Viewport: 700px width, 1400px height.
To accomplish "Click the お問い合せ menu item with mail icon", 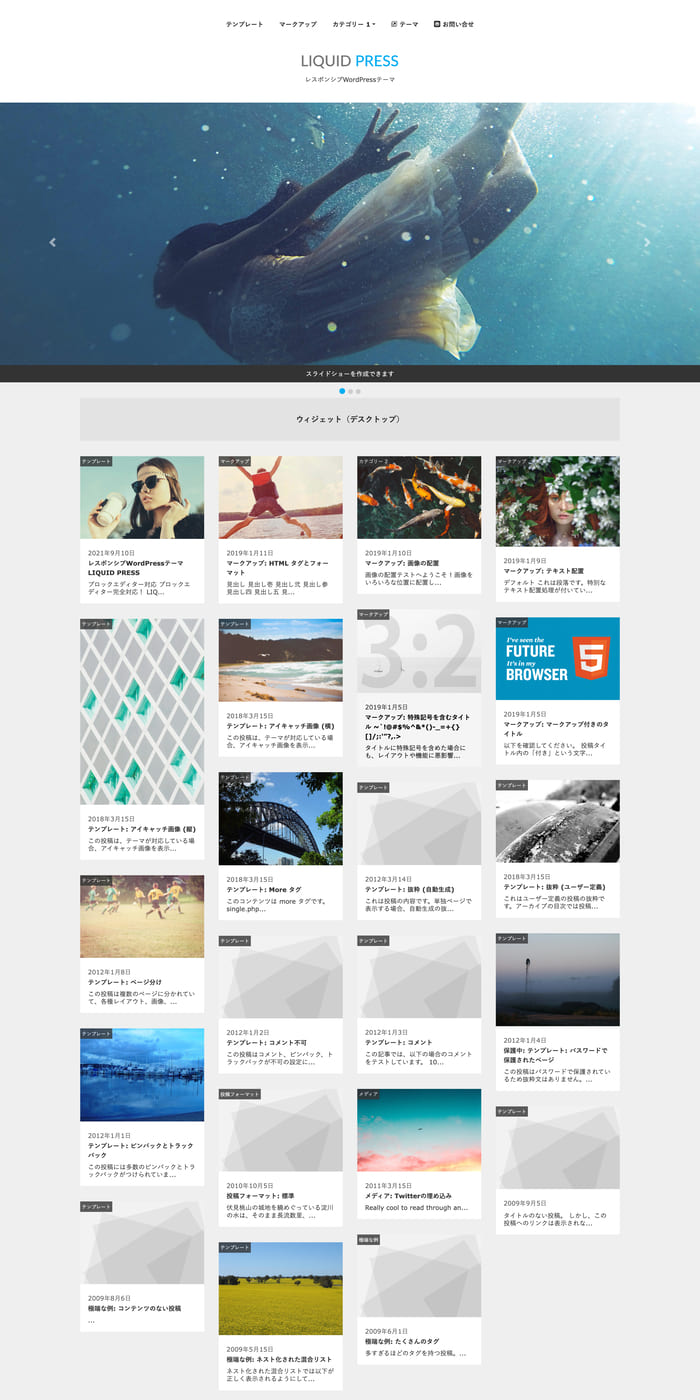I will pos(454,24).
